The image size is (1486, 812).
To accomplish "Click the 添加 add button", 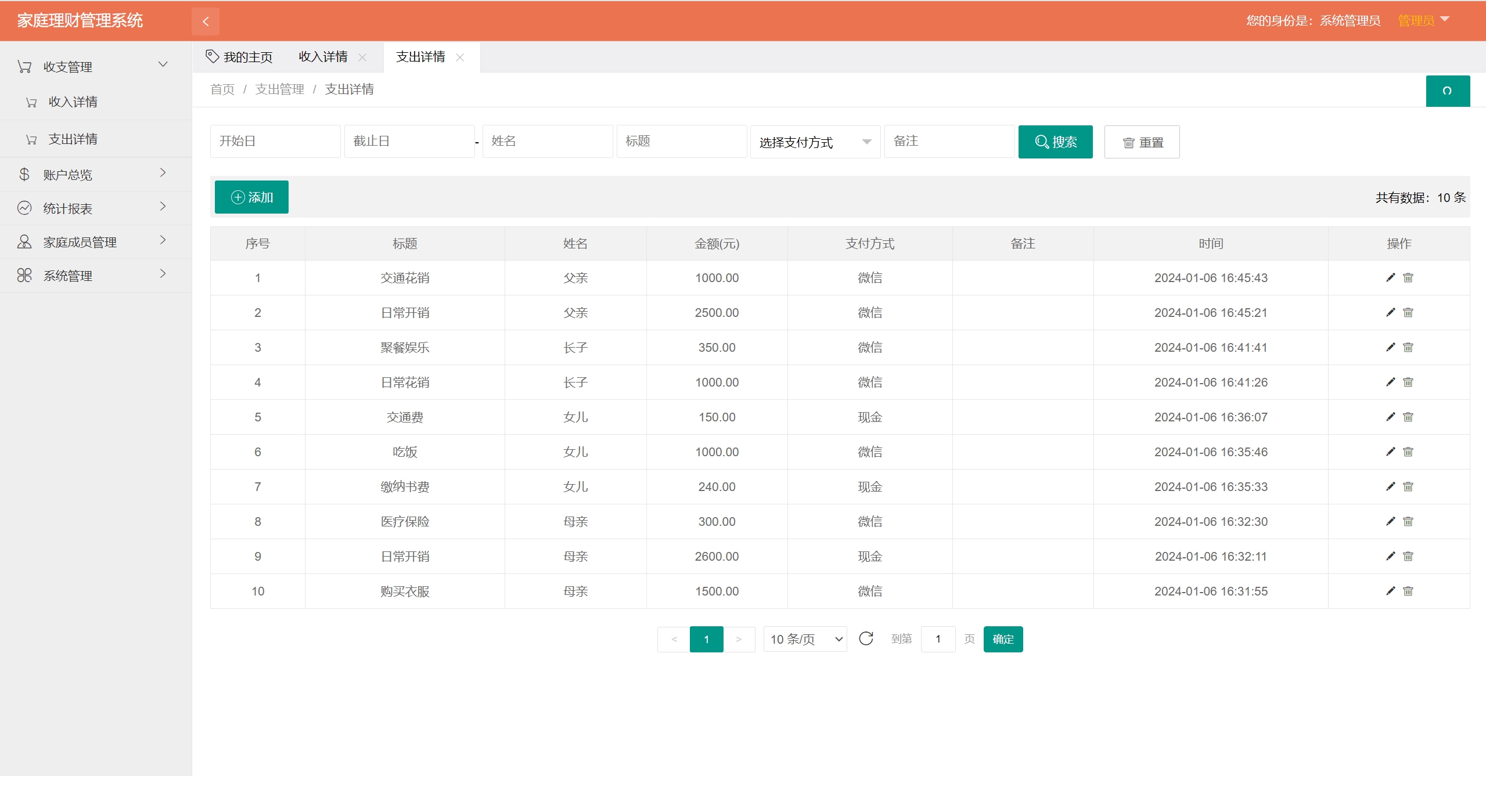I will click(x=251, y=197).
